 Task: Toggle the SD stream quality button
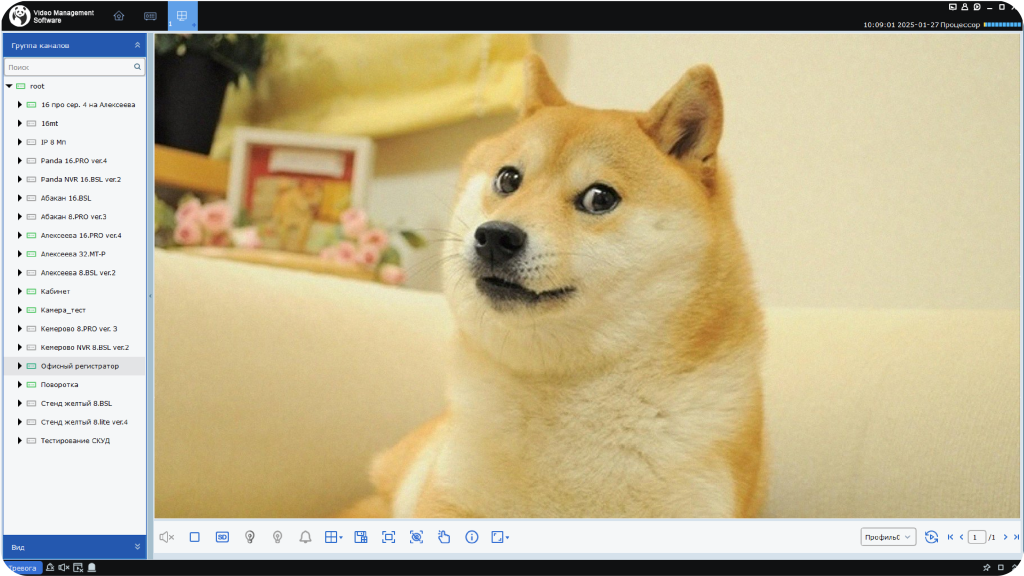(x=222, y=537)
